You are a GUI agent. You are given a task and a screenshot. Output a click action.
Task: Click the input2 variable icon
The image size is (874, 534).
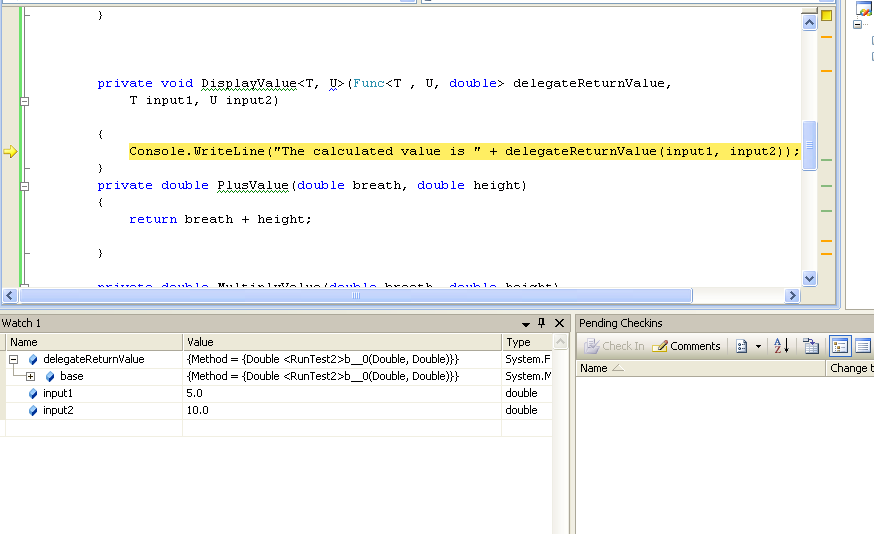[33, 411]
